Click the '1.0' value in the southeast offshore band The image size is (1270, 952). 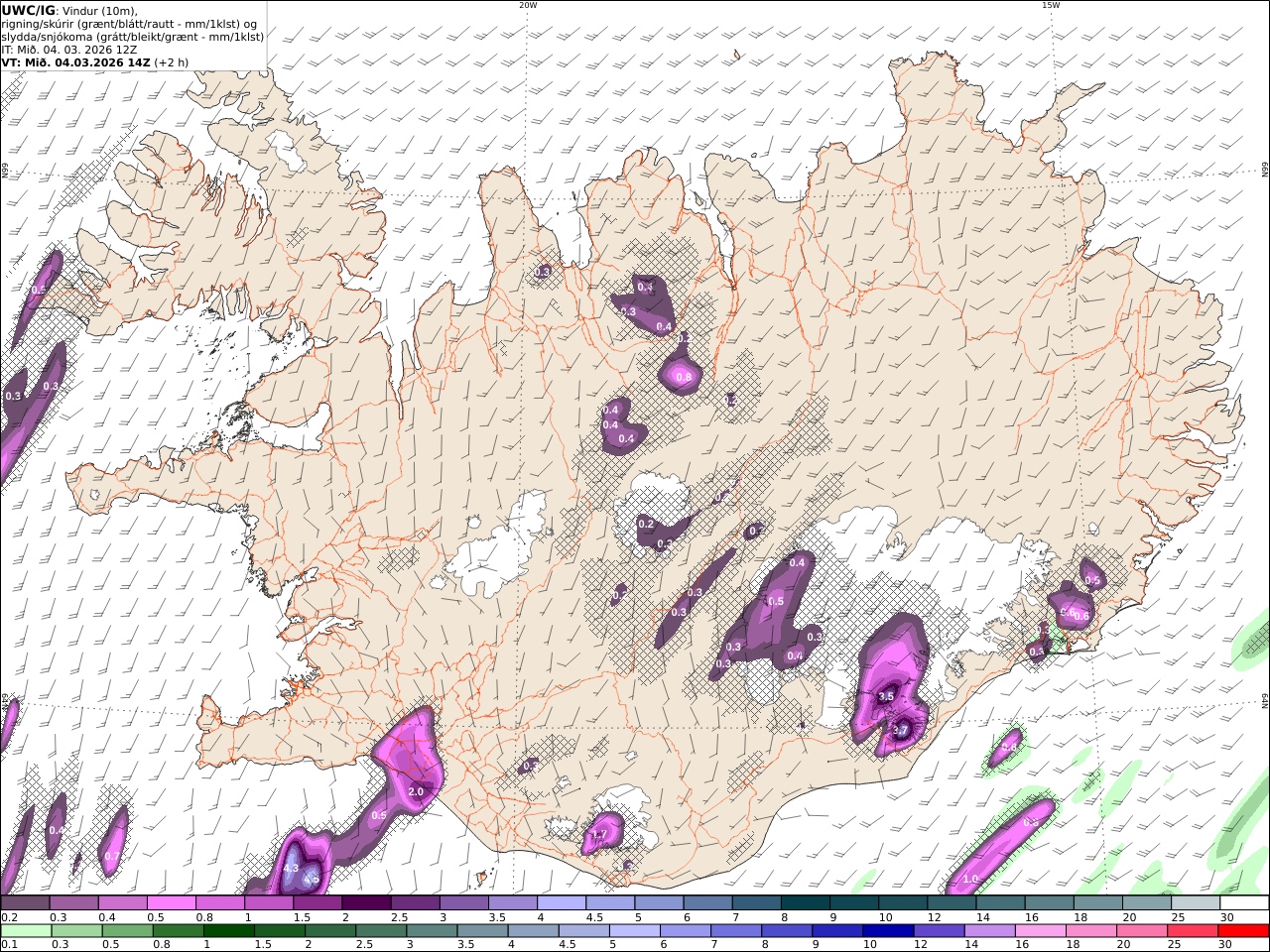pyautogui.click(x=970, y=879)
